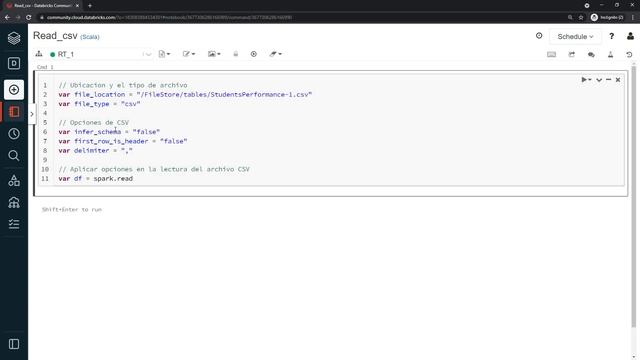640x360 pixels.
Task: Expand the workspace panel side arrow
Action: (32, 114)
